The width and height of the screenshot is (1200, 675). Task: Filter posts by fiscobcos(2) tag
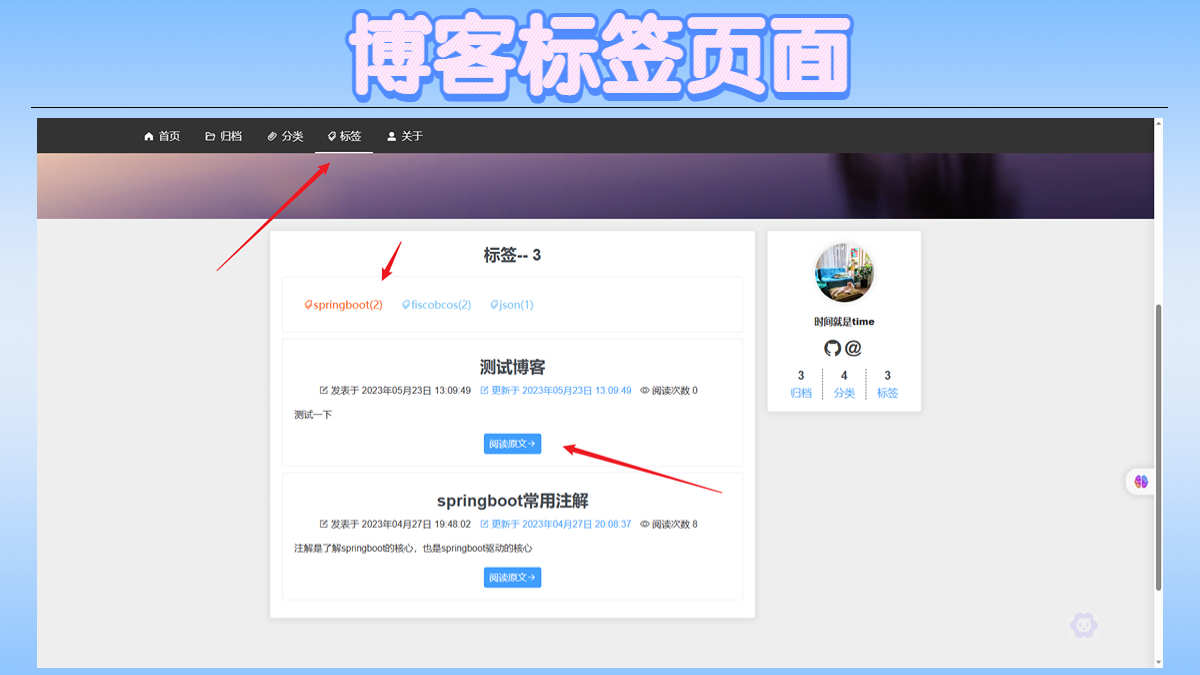(436, 305)
